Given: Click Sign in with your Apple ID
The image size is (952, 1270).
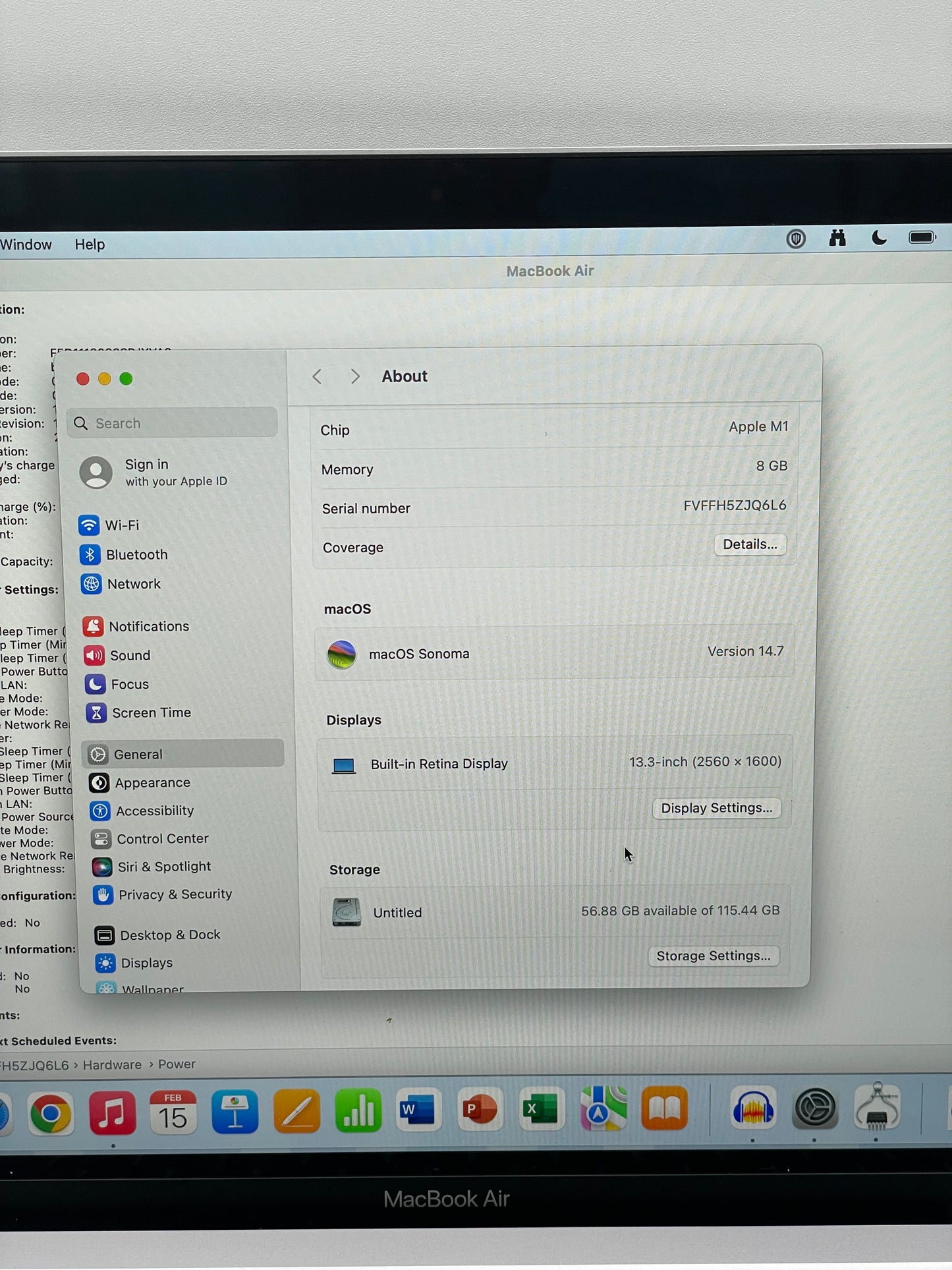Looking at the screenshot, I should [x=153, y=473].
